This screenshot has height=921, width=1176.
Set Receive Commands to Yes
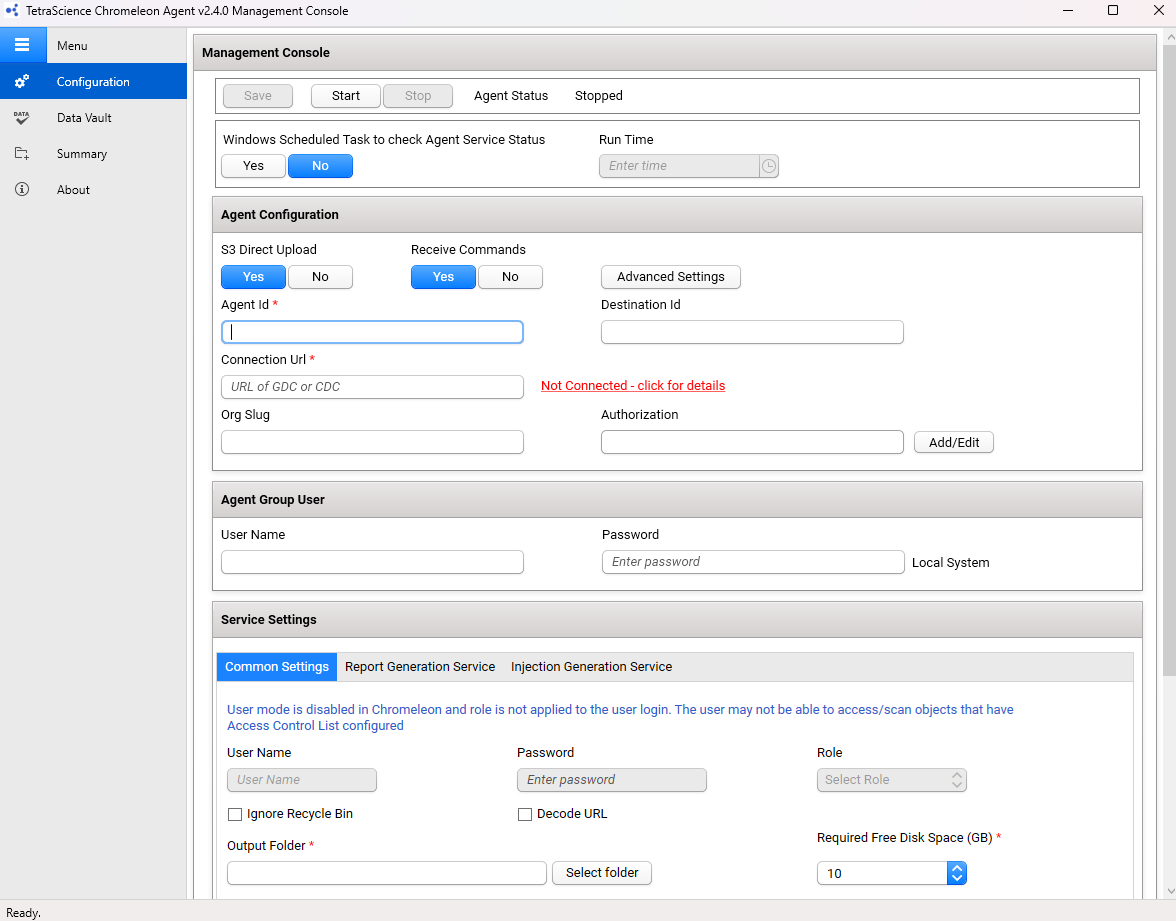point(443,277)
